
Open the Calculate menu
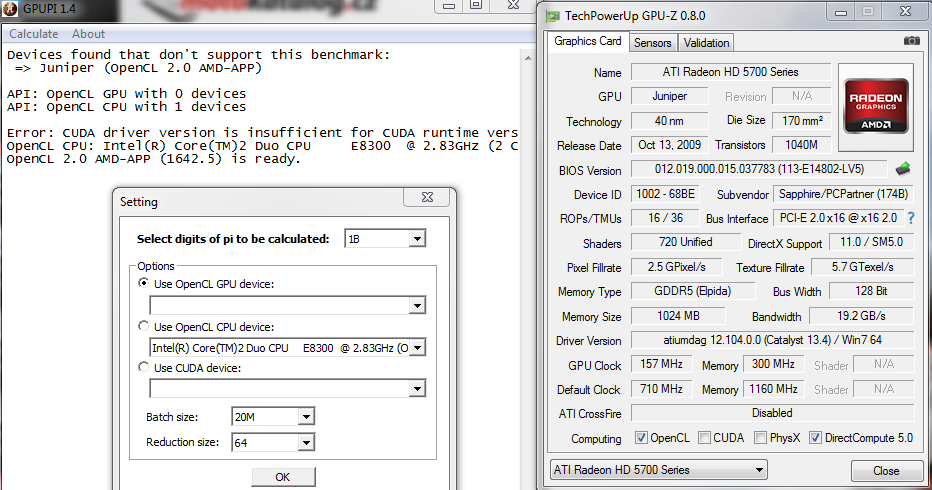(x=33, y=34)
